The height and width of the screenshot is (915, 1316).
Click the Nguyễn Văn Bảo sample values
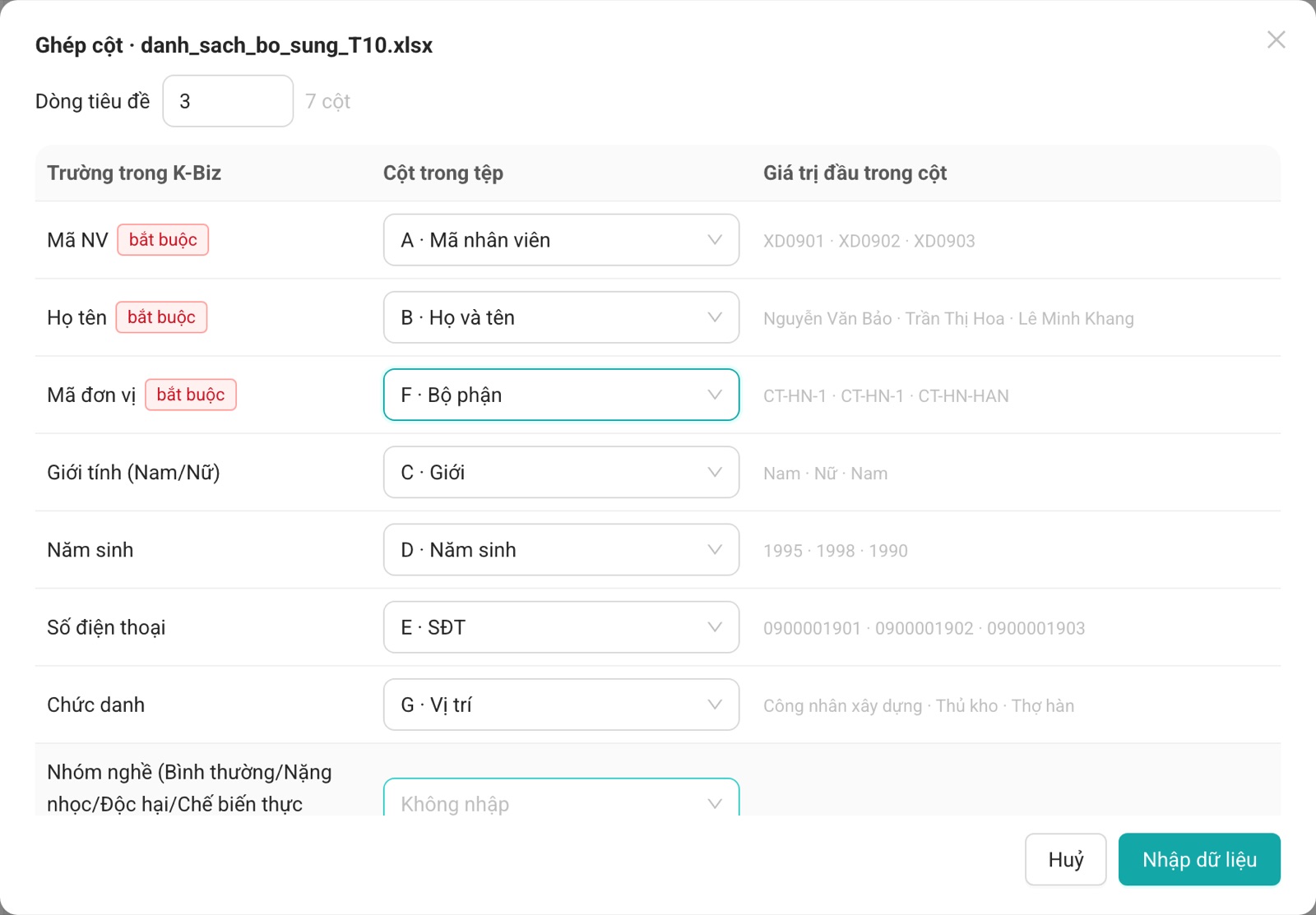click(x=948, y=318)
